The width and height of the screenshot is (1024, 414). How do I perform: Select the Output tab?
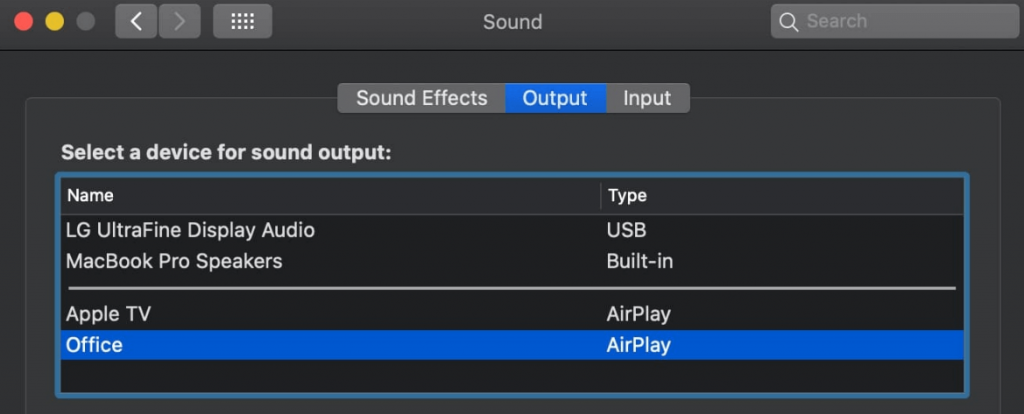(x=555, y=98)
